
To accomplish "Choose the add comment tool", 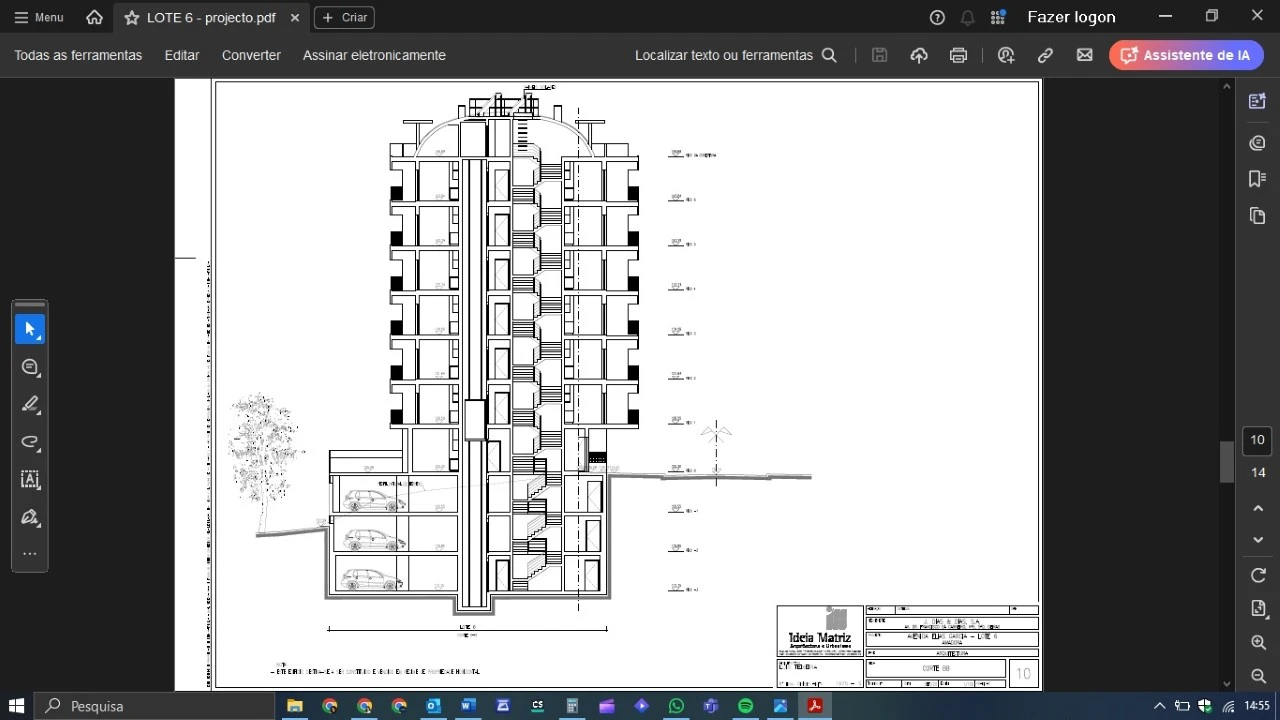I will click(30, 367).
